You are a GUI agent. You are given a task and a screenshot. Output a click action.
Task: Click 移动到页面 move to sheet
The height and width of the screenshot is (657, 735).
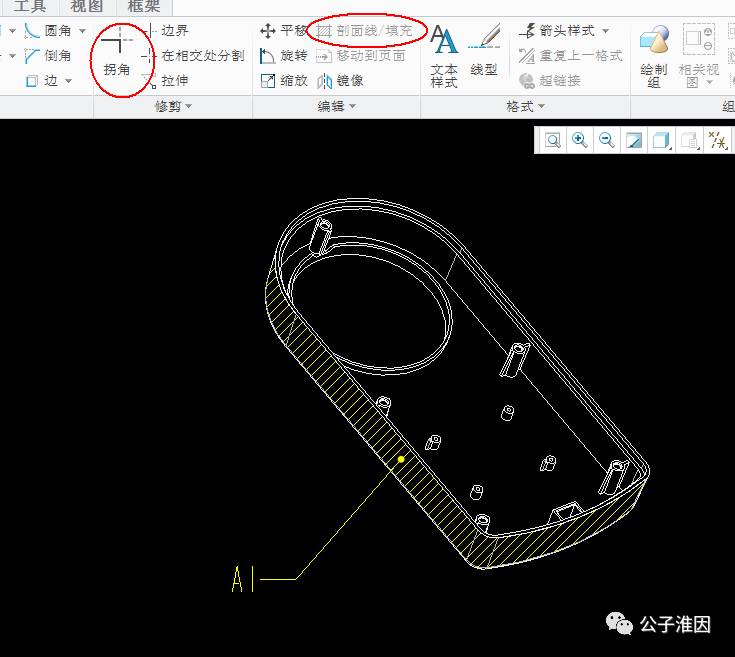coord(360,56)
